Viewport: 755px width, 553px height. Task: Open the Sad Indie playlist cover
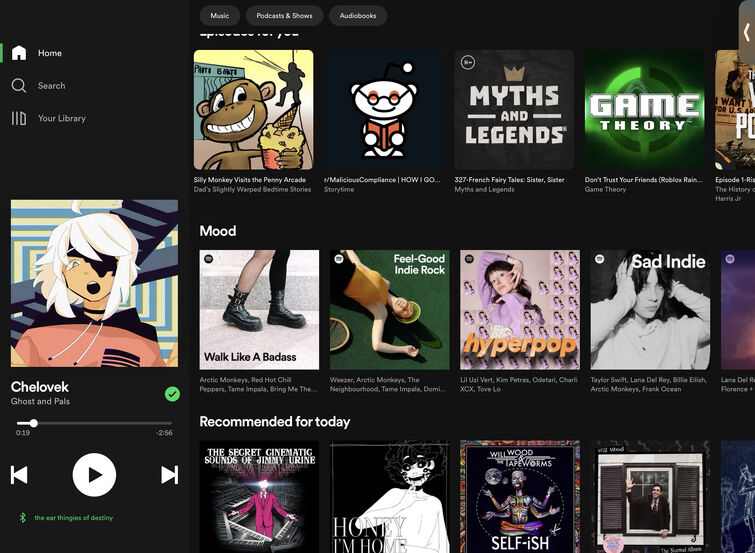651,310
